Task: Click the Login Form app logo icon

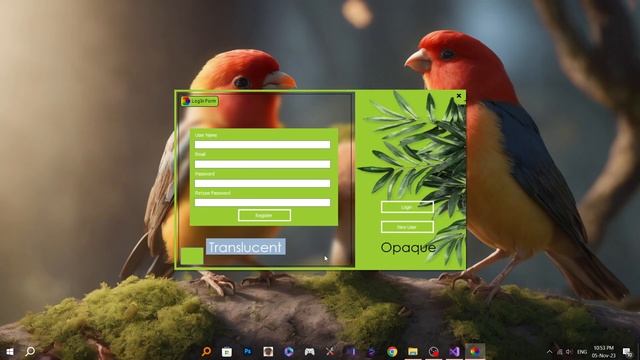Action: click(x=186, y=101)
